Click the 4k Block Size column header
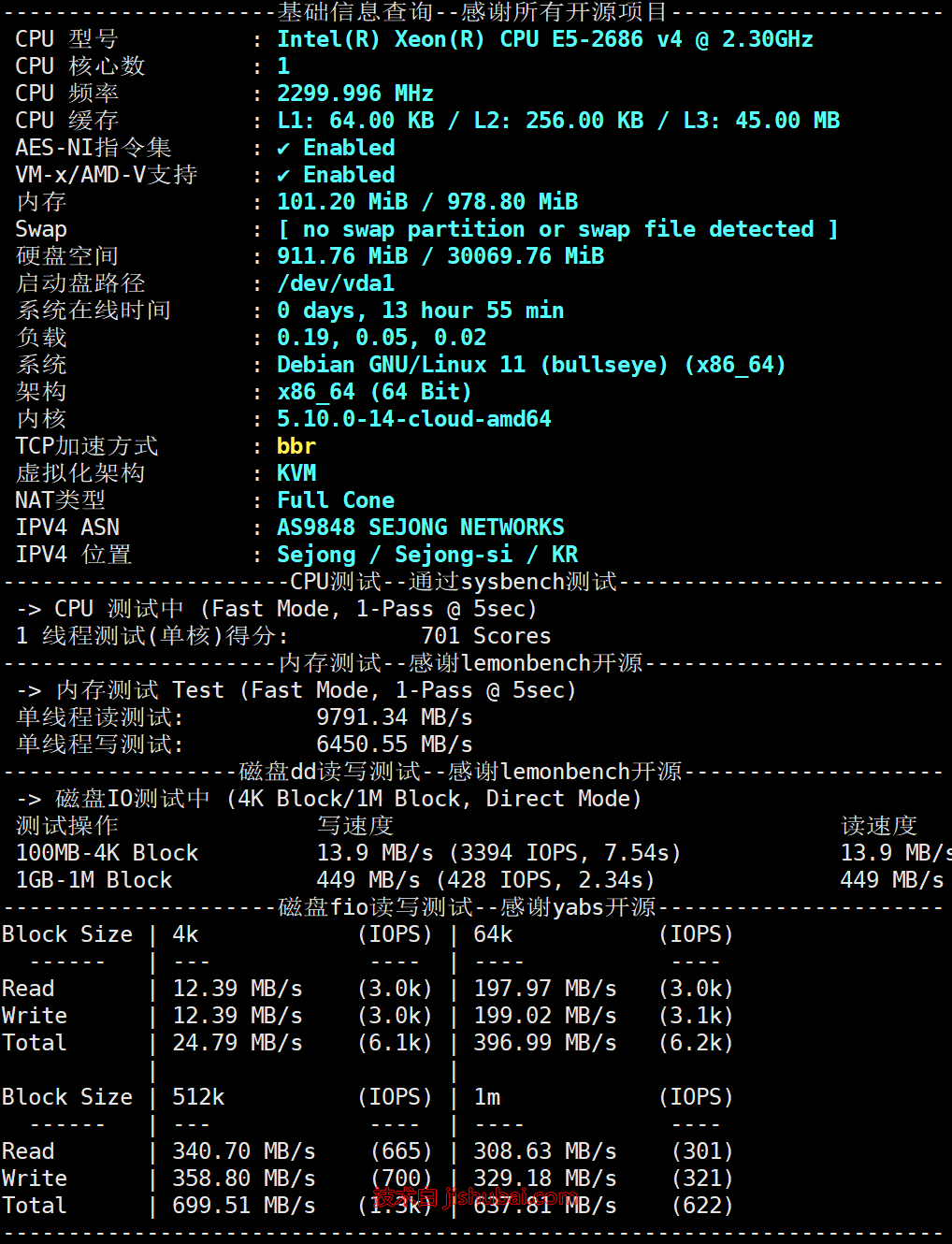Viewport: 952px width, 1244px height. click(x=185, y=934)
